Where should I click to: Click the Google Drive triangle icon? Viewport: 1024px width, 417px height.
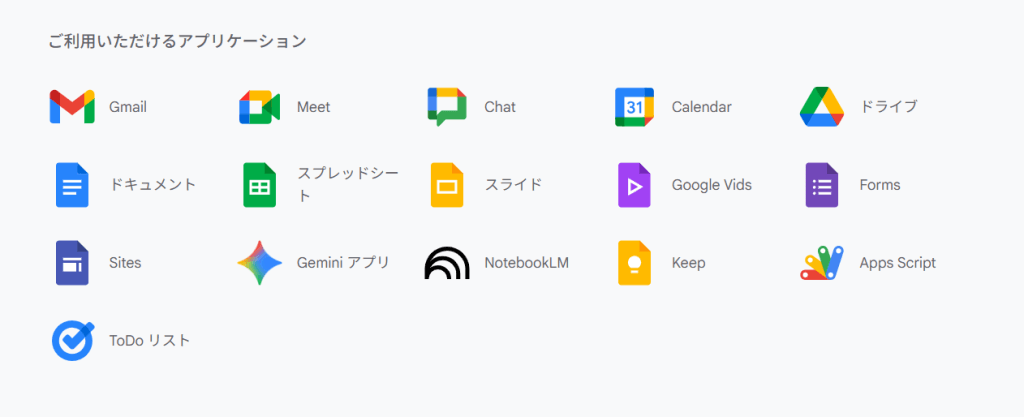tap(822, 106)
